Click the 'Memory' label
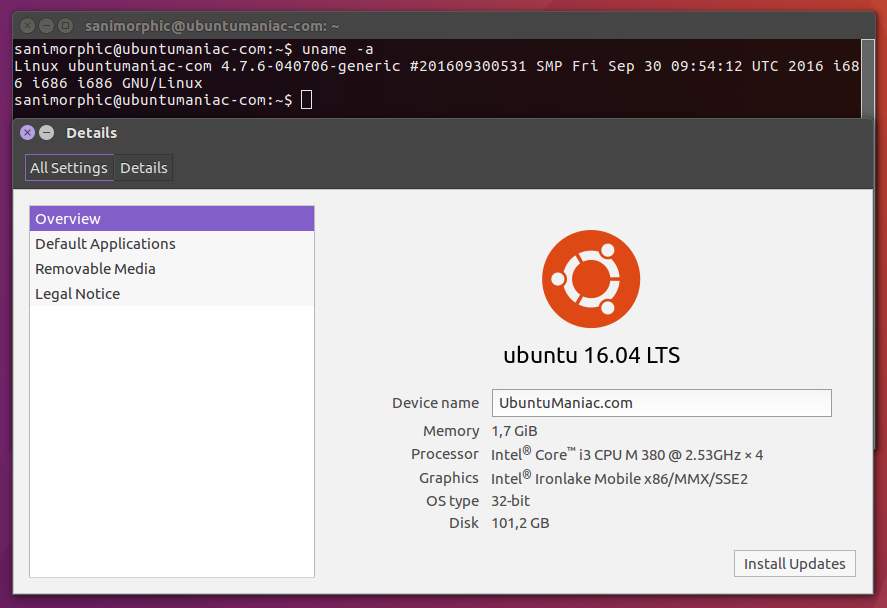Image resolution: width=887 pixels, height=608 pixels. click(x=451, y=431)
